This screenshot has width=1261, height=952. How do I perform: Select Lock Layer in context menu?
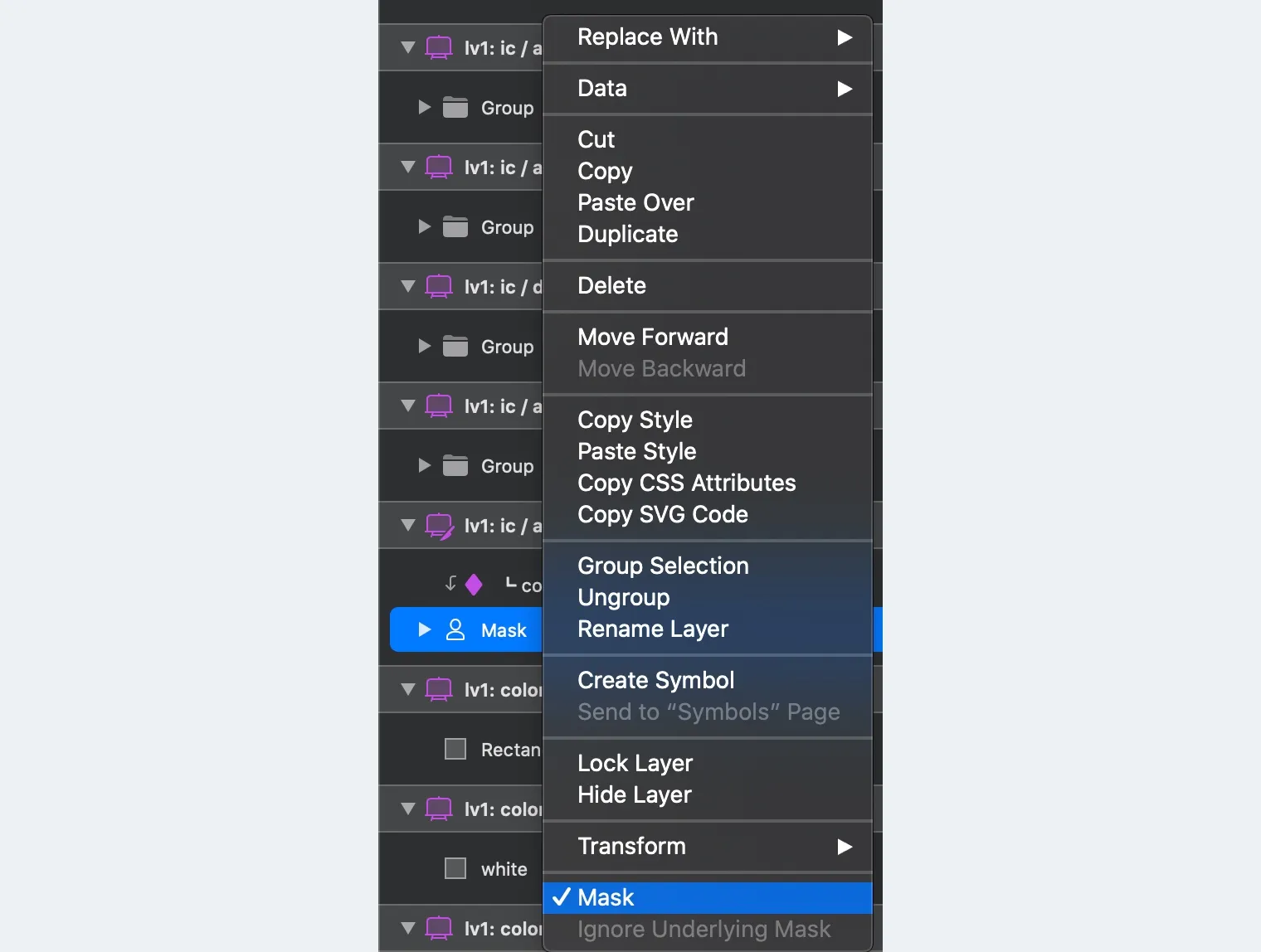click(x=635, y=763)
